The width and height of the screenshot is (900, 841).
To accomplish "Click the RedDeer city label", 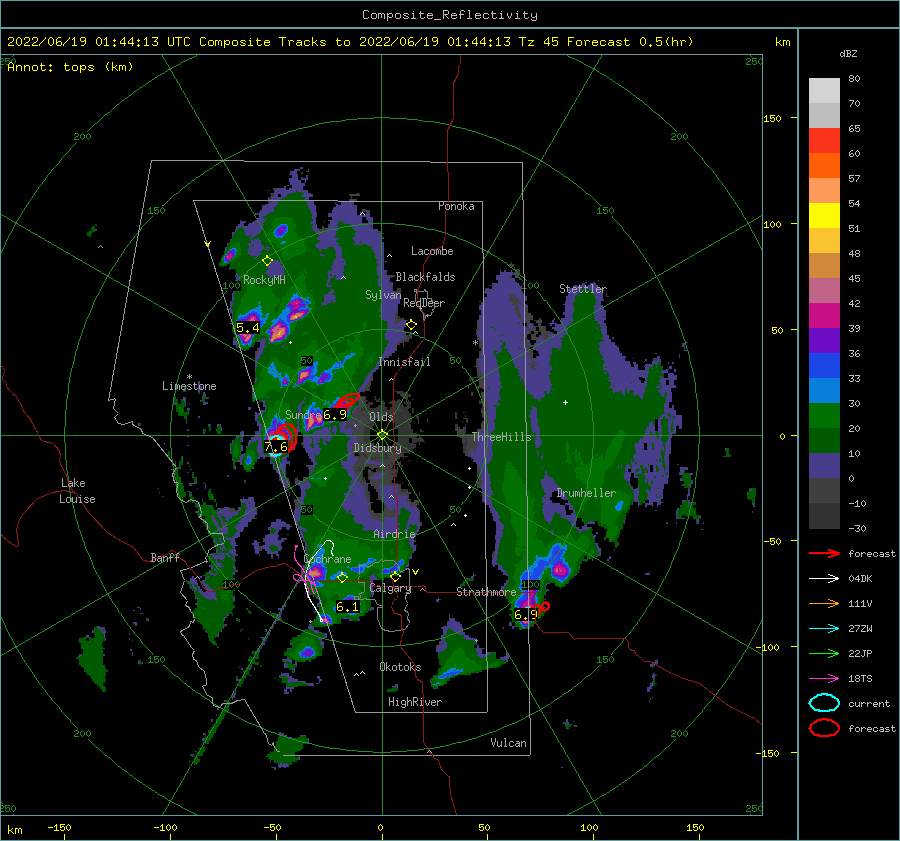I will [424, 303].
